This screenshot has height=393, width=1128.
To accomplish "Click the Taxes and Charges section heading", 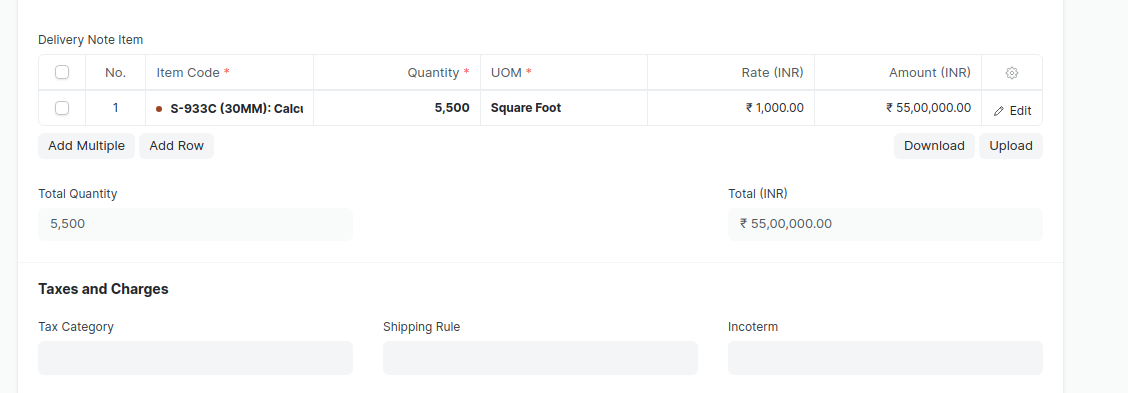I will tap(103, 289).
